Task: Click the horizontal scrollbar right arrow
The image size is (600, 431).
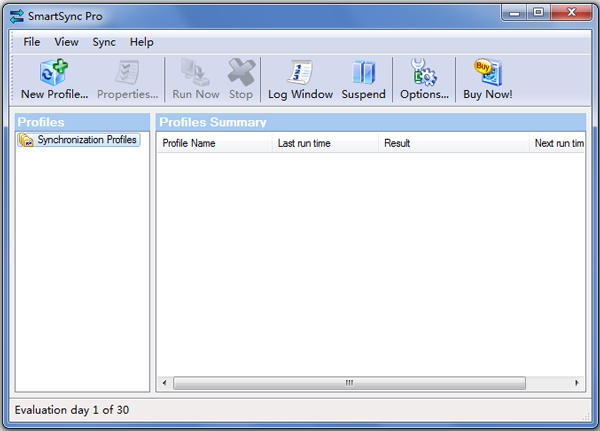Action: pyautogui.click(x=577, y=383)
